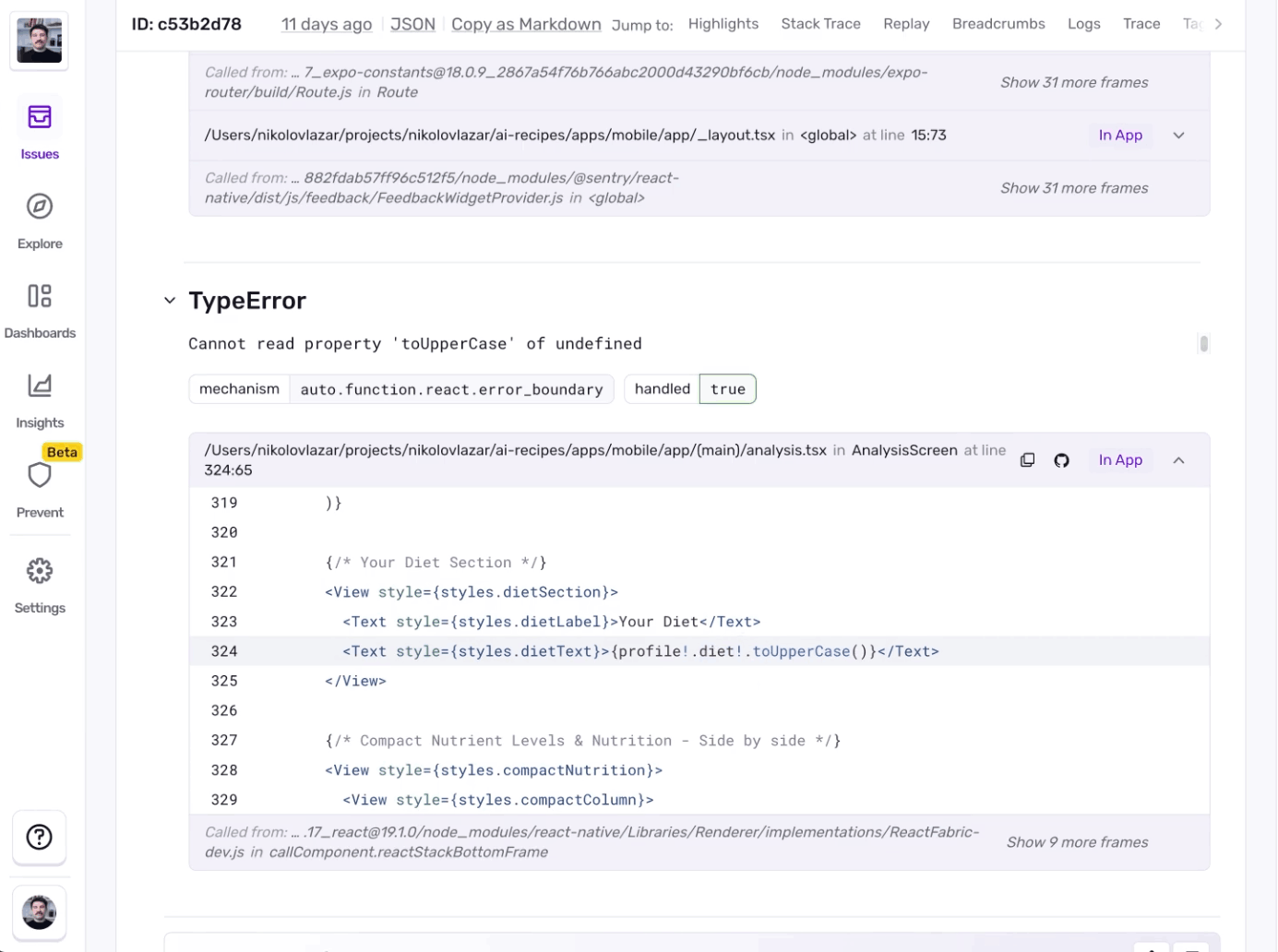Expand the _layout.tsx stack frame
This screenshot has height=952, width=1278.
coord(1178,135)
